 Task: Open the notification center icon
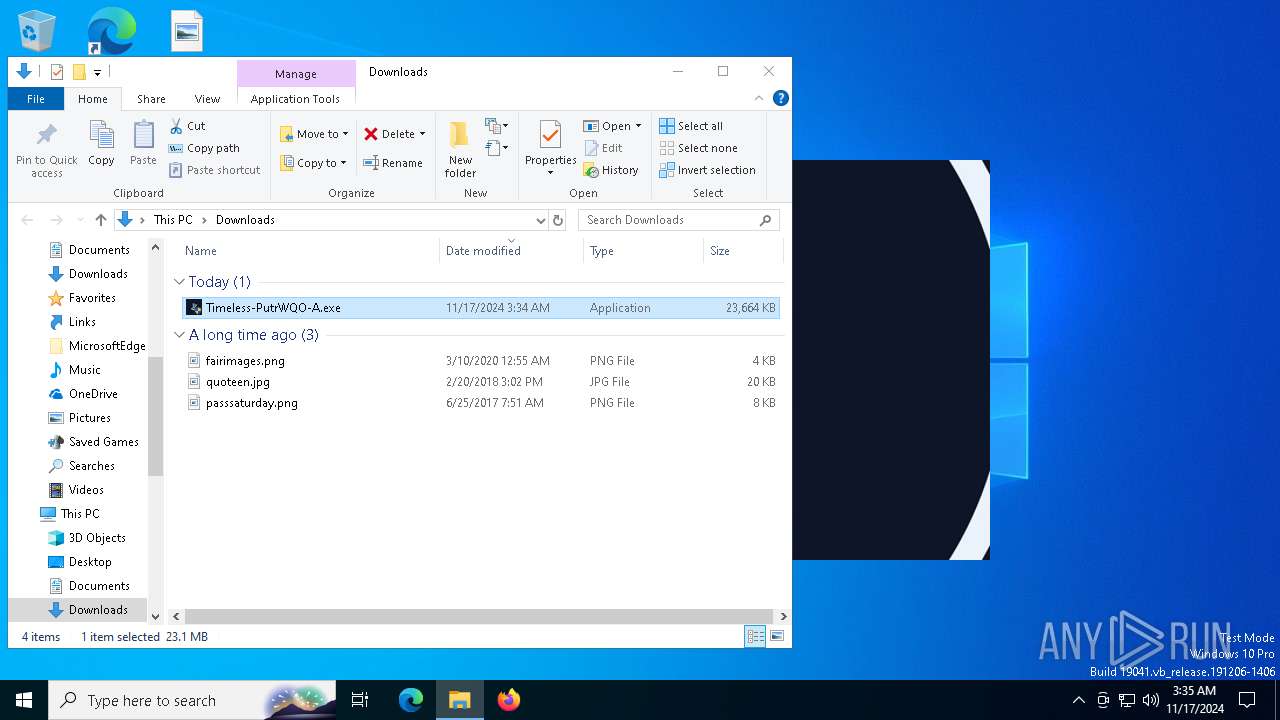coord(1247,700)
